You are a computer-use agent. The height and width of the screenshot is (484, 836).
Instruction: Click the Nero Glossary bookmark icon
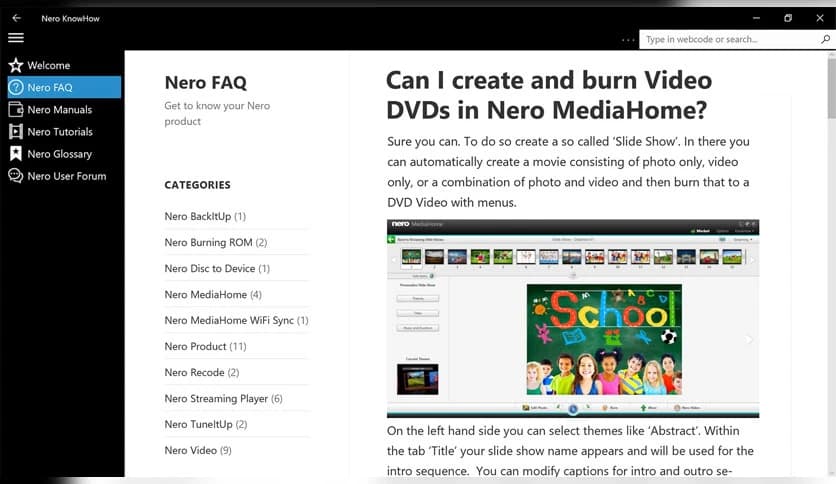tap(15, 153)
